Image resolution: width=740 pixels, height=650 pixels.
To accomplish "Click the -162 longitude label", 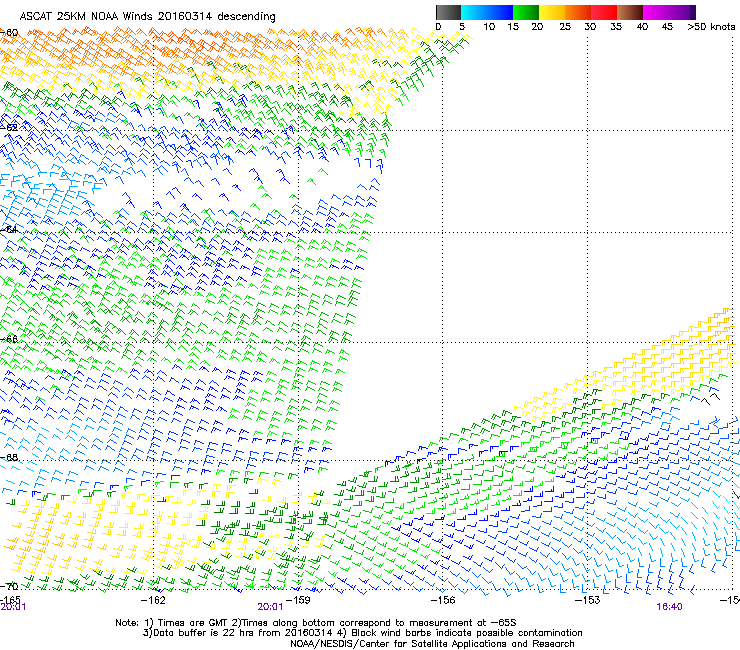I will point(154,600).
